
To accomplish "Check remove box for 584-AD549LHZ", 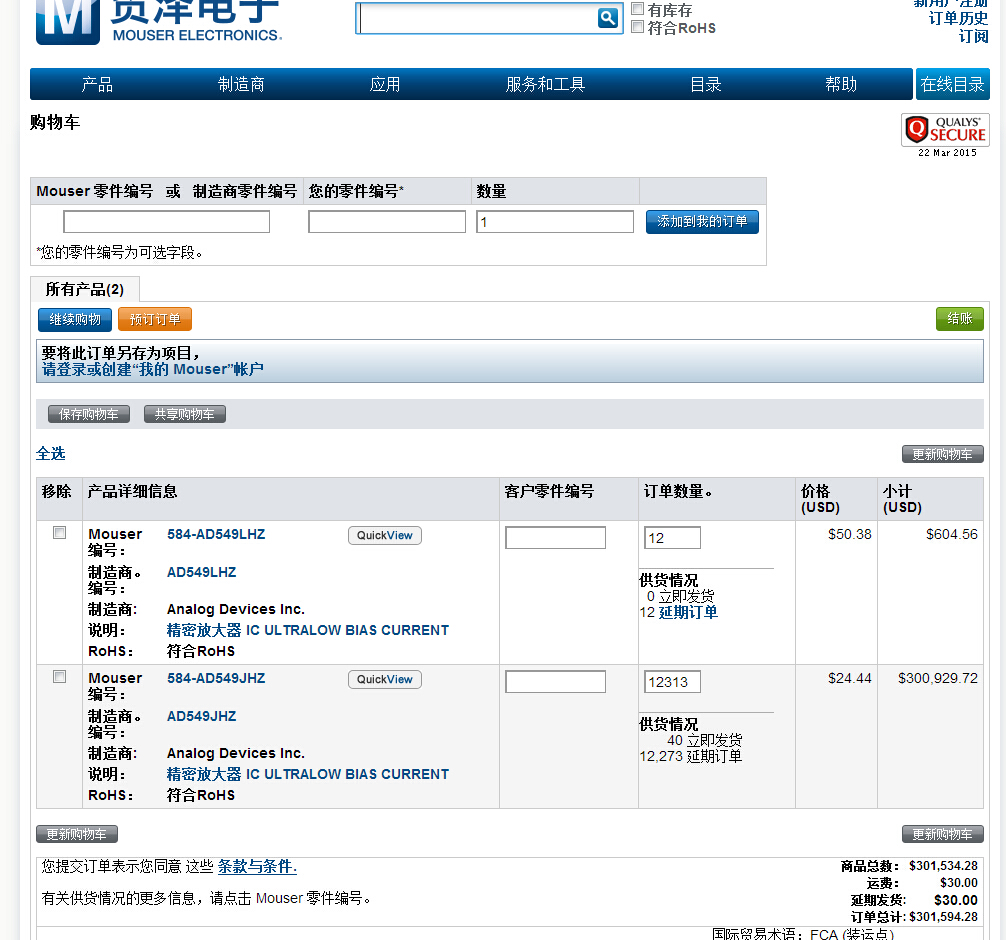I will pos(60,533).
